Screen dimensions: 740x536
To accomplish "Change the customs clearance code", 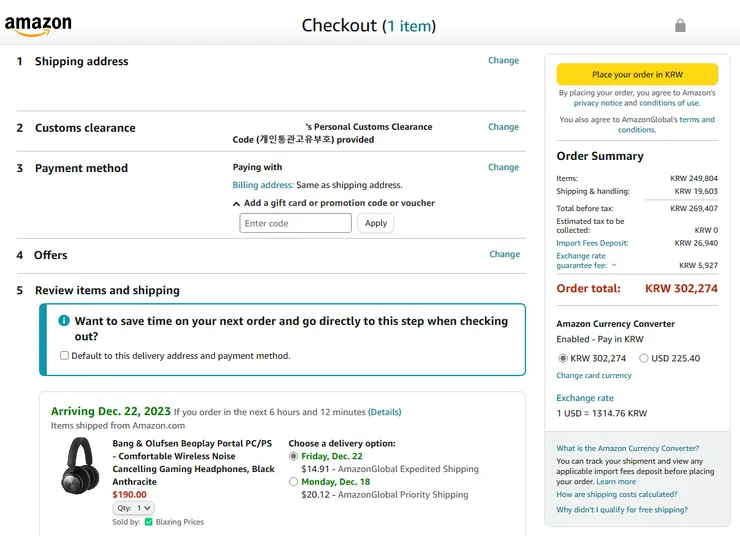I will 503,127.
